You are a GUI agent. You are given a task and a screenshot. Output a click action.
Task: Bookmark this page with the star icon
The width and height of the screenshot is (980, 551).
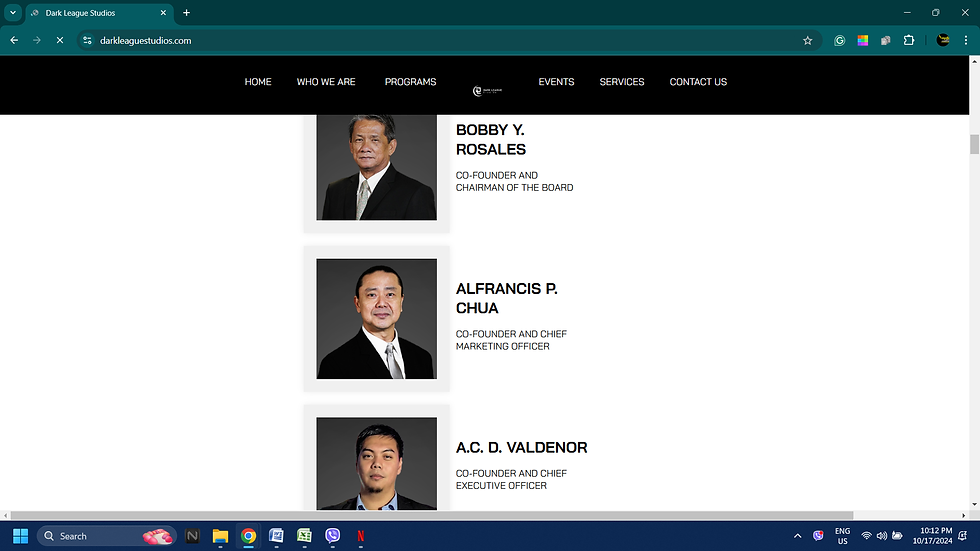(x=808, y=40)
